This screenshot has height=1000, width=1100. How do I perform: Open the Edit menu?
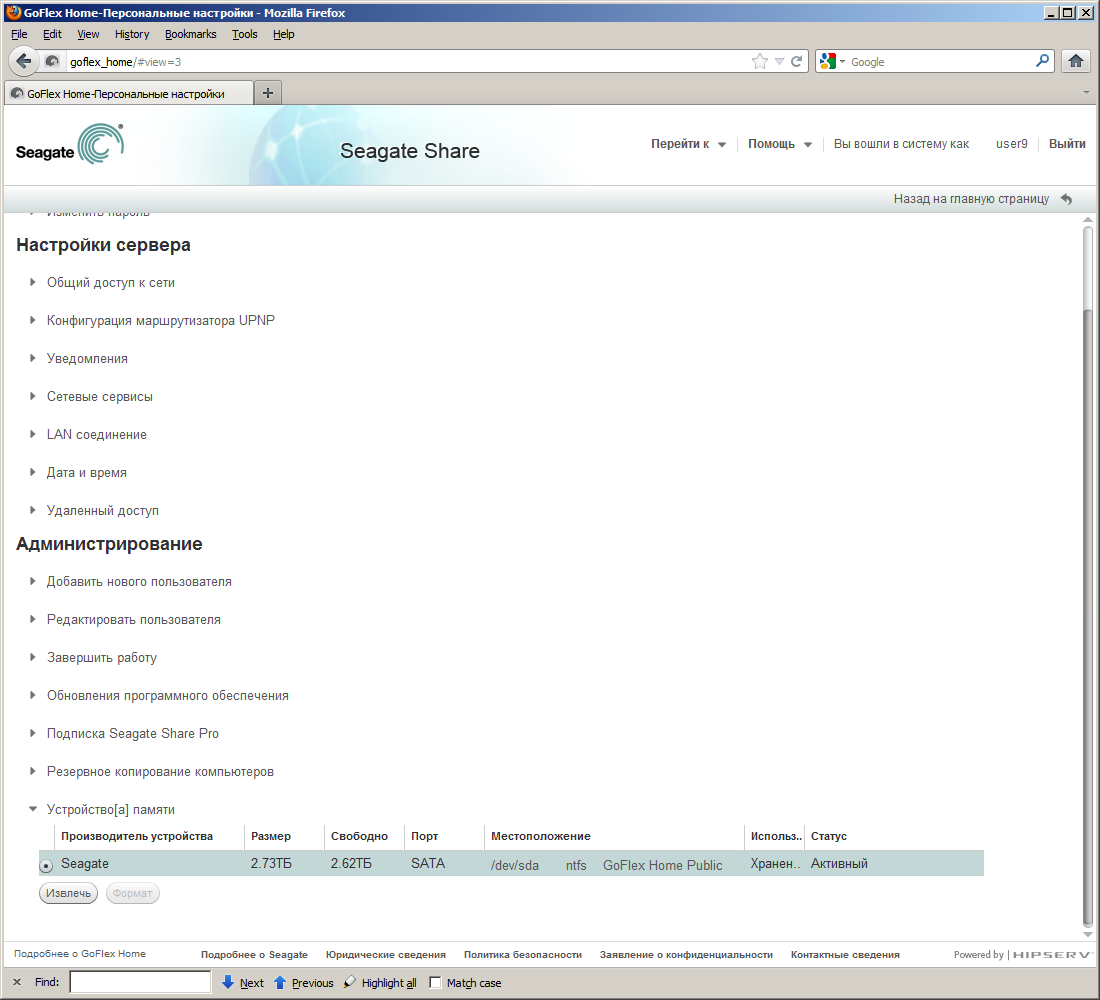point(52,34)
